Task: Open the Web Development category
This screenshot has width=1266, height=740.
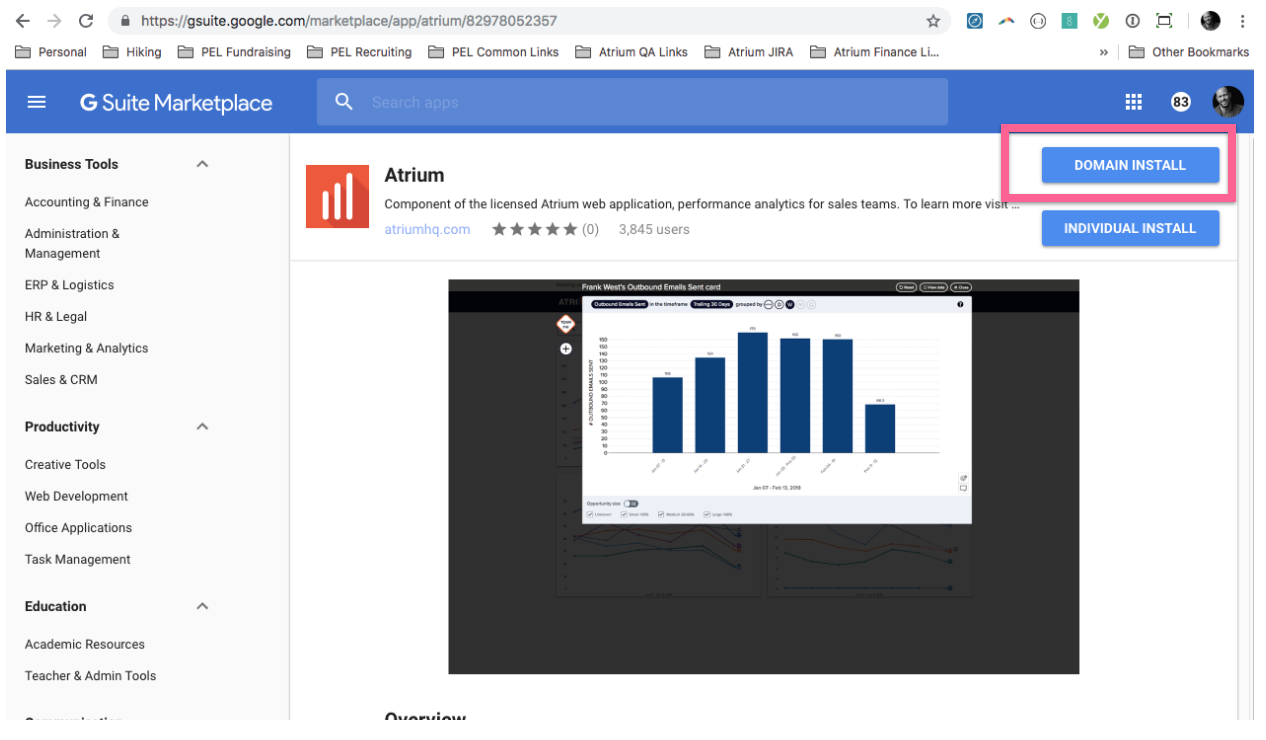Action: 77,496
